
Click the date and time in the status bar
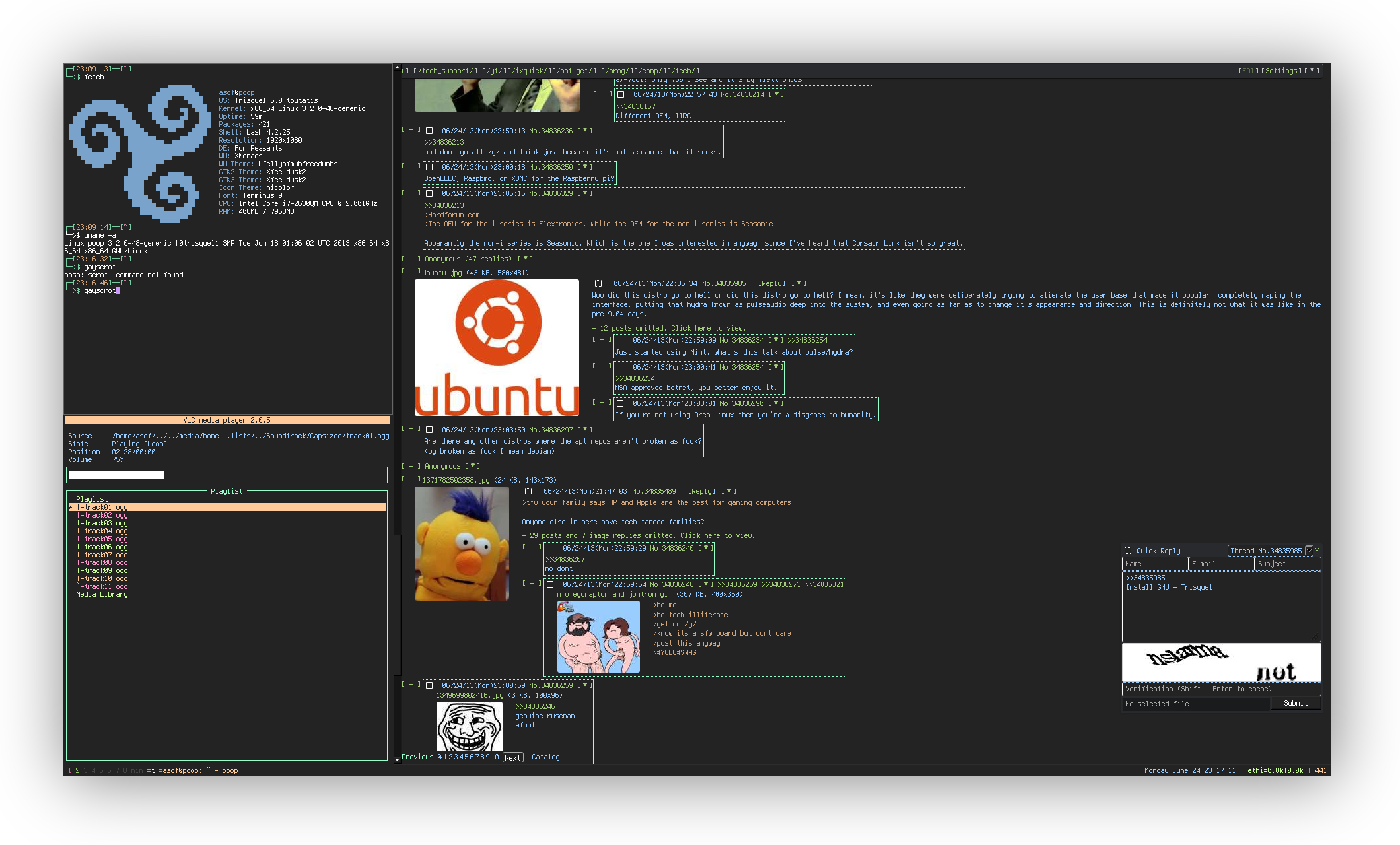pyautogui.click(x=1189, y=770)
